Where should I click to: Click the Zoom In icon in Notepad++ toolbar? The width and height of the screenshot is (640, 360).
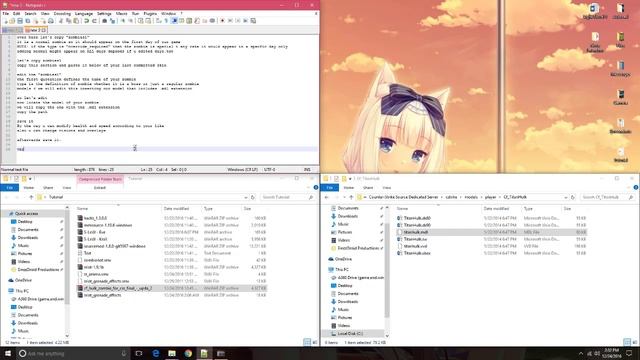pos(122,21)
